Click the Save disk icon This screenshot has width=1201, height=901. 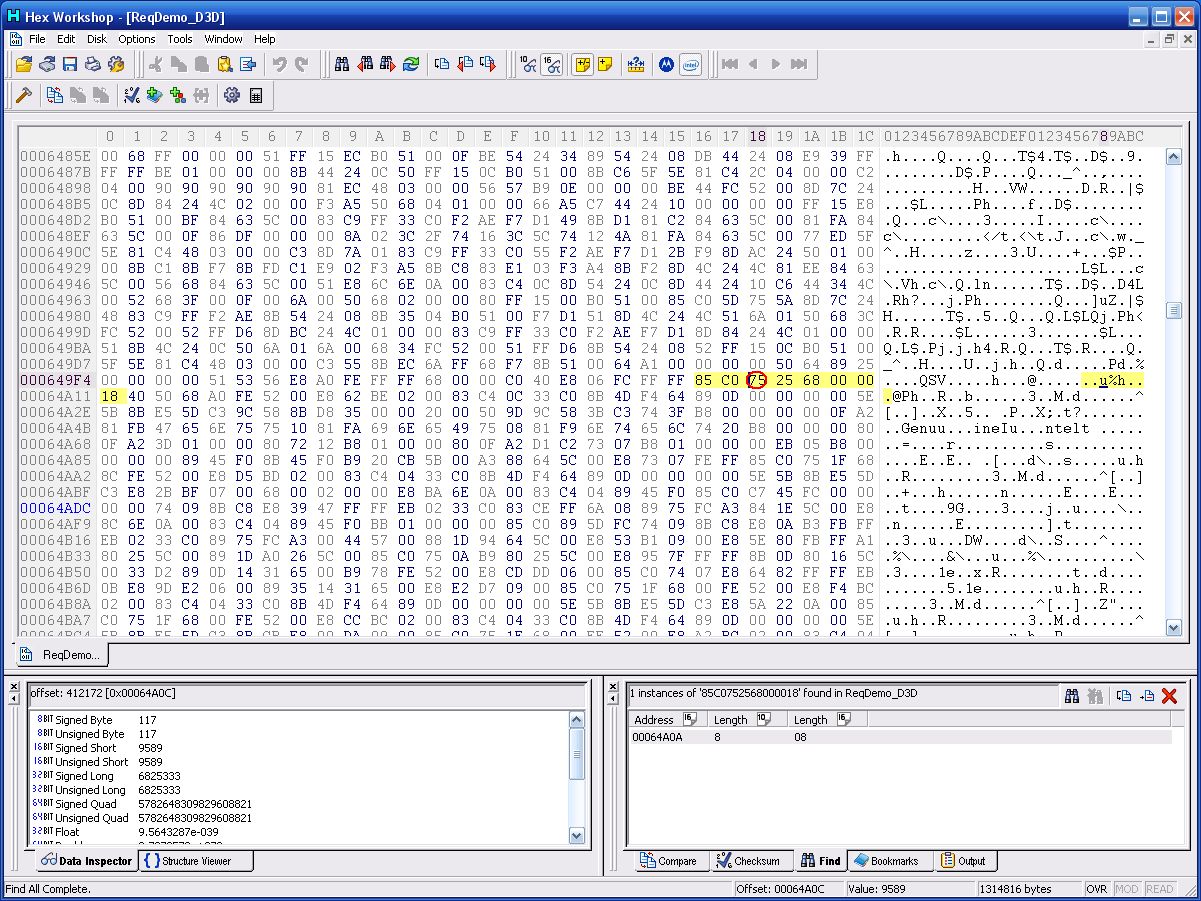70,65
